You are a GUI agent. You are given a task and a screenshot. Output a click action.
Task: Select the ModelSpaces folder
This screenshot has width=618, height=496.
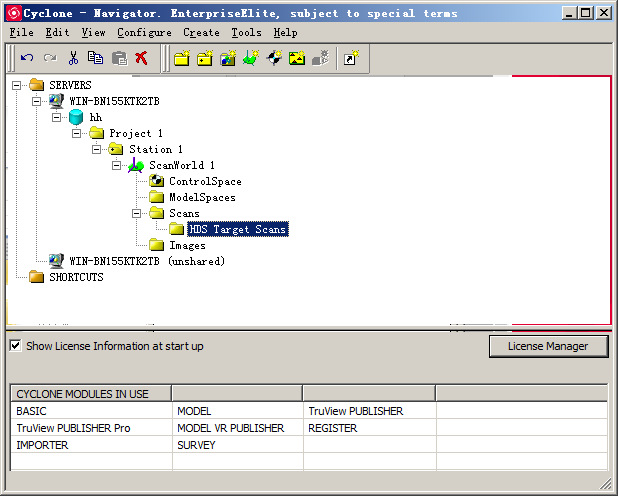point(202,197)
